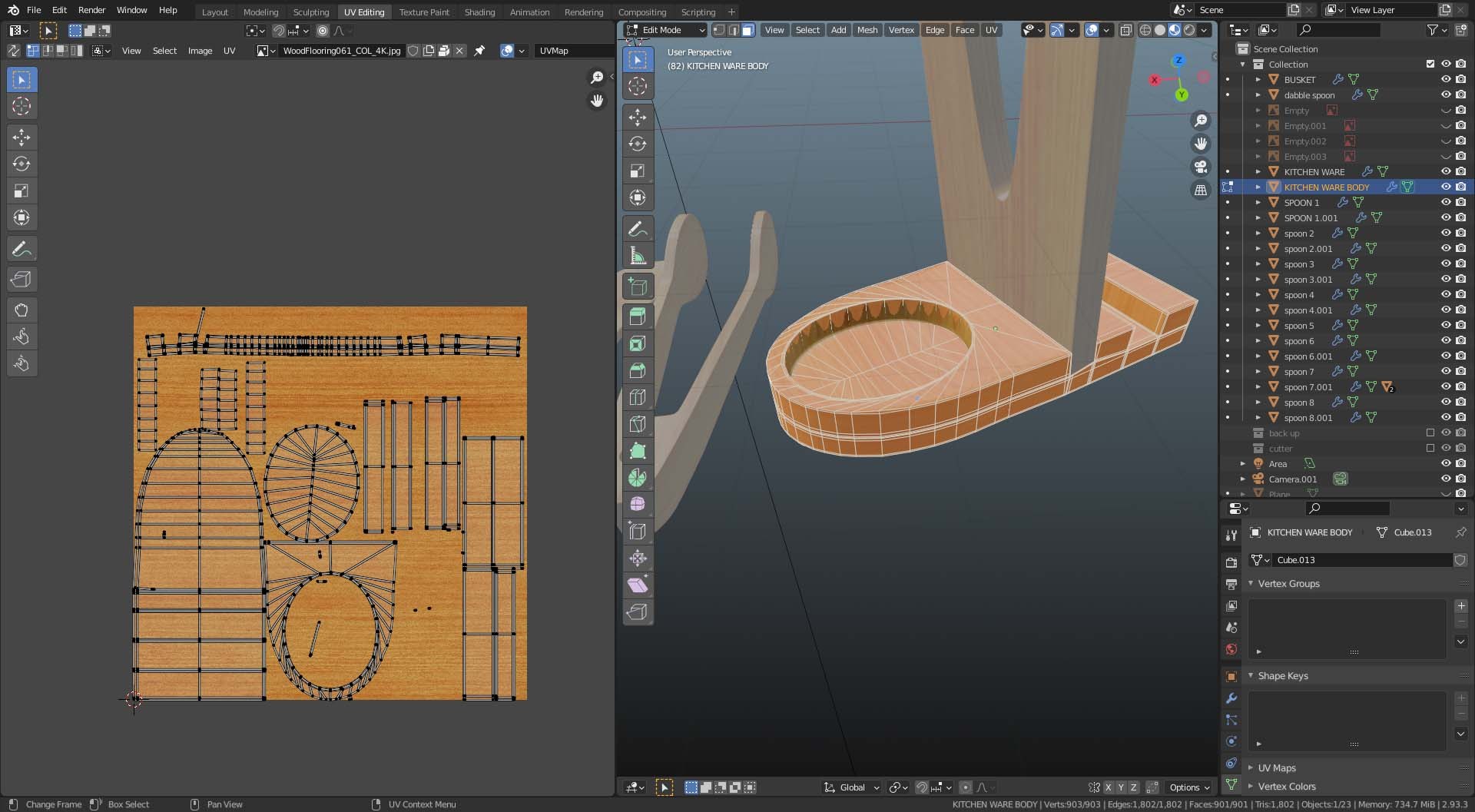Open Global transform orientation dropdown
Screen dimensions: 1475x812
pos(851,787)
